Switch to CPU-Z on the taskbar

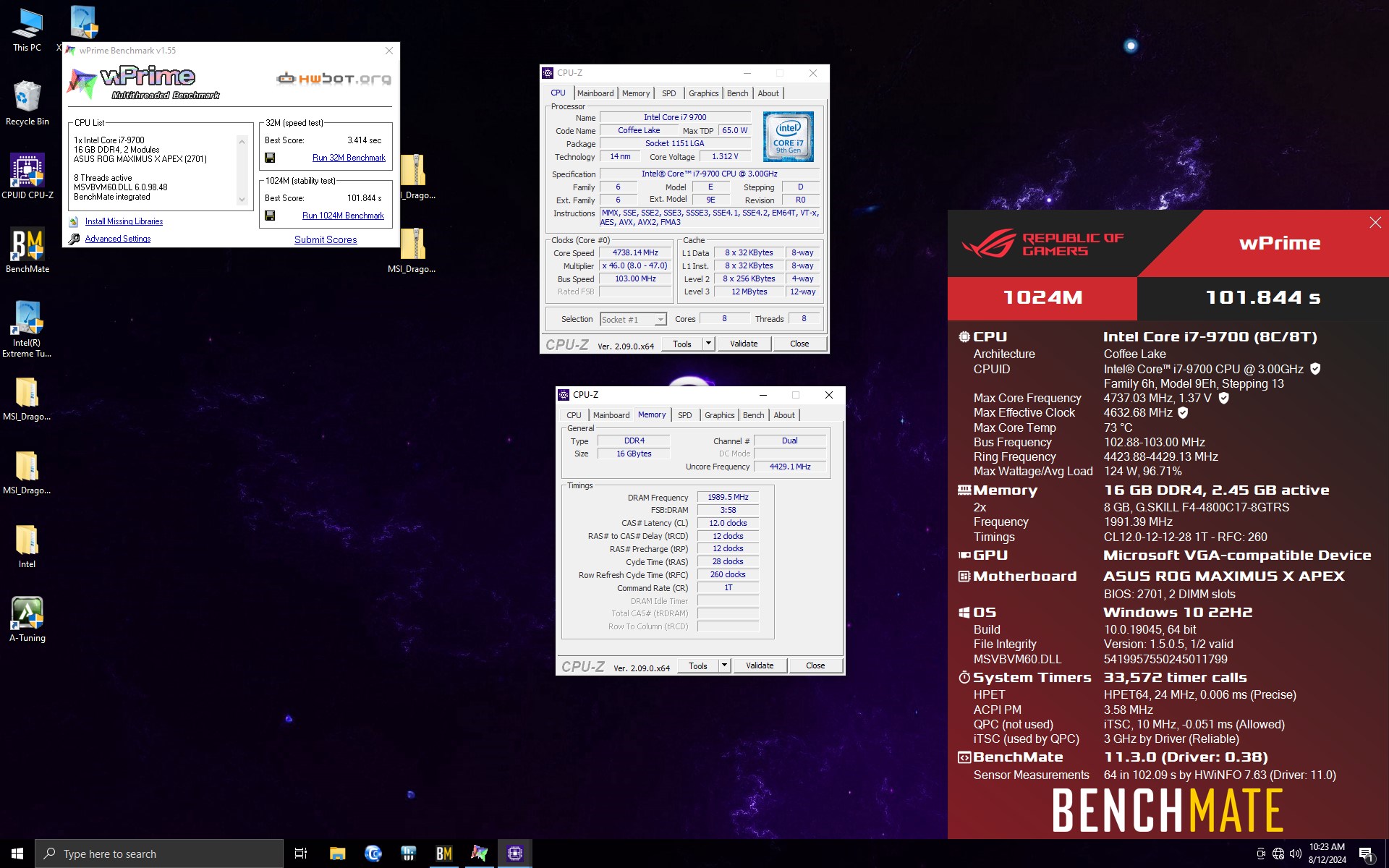514,854
